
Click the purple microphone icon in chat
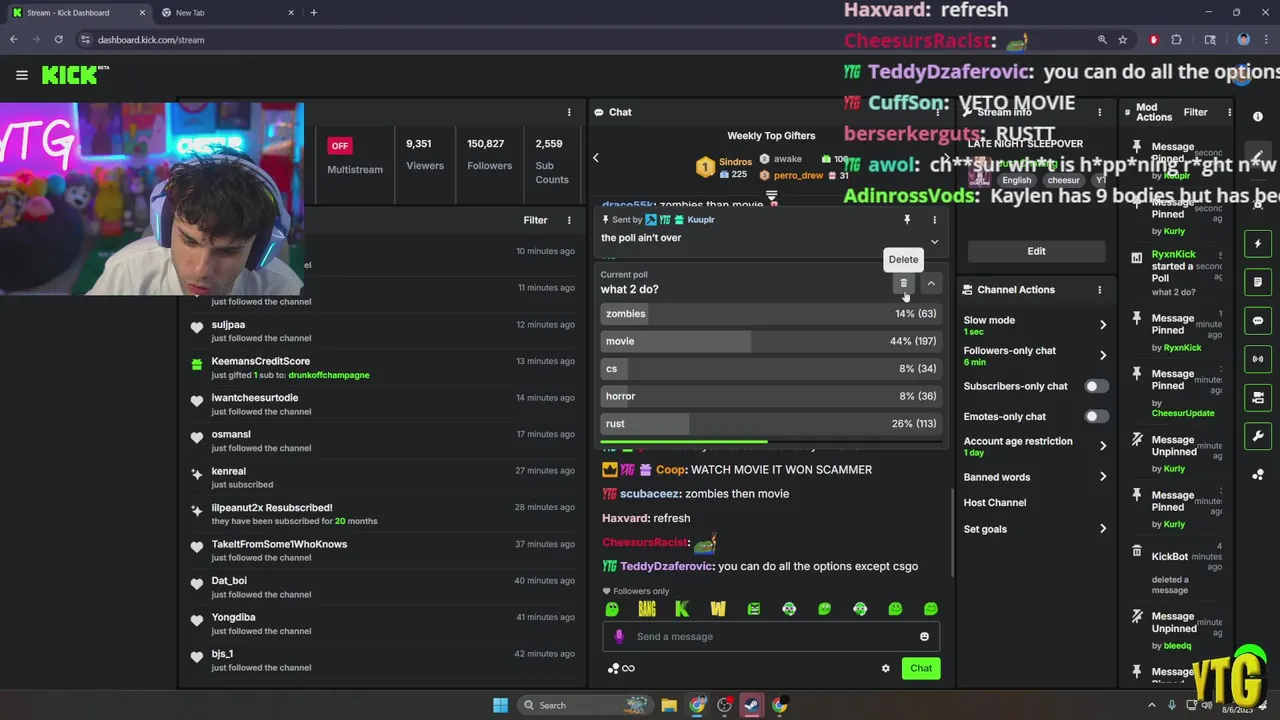tap(619, 636)
